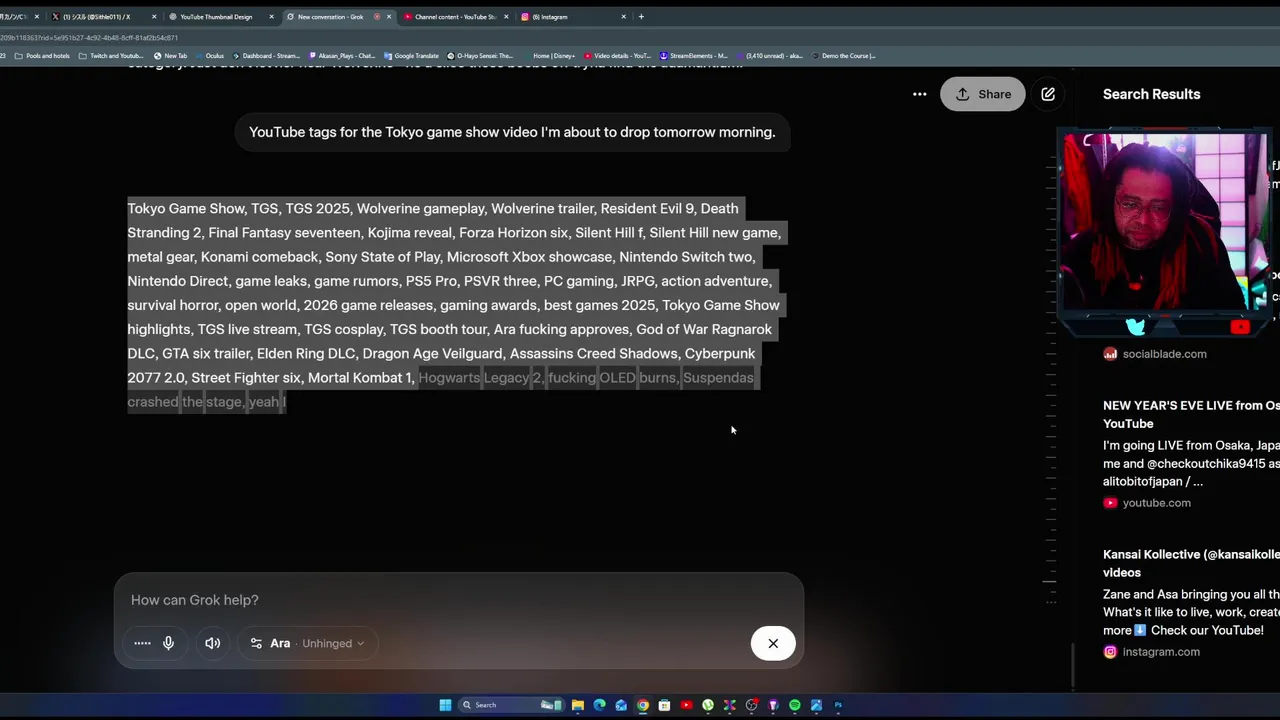Viewport: 1280px width, 720px height.
Task: Open YouTube app from taskbar
Action: click(686, 705)
